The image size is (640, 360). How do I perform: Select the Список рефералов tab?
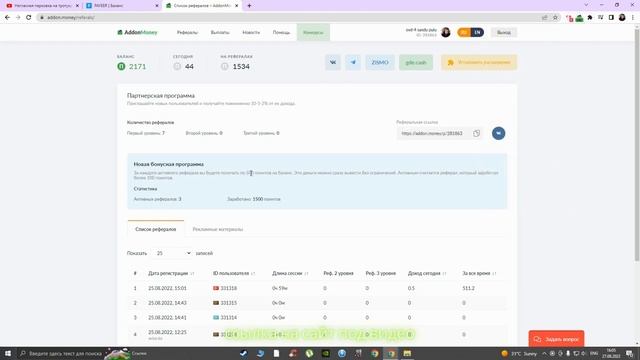tap(156, 229)
